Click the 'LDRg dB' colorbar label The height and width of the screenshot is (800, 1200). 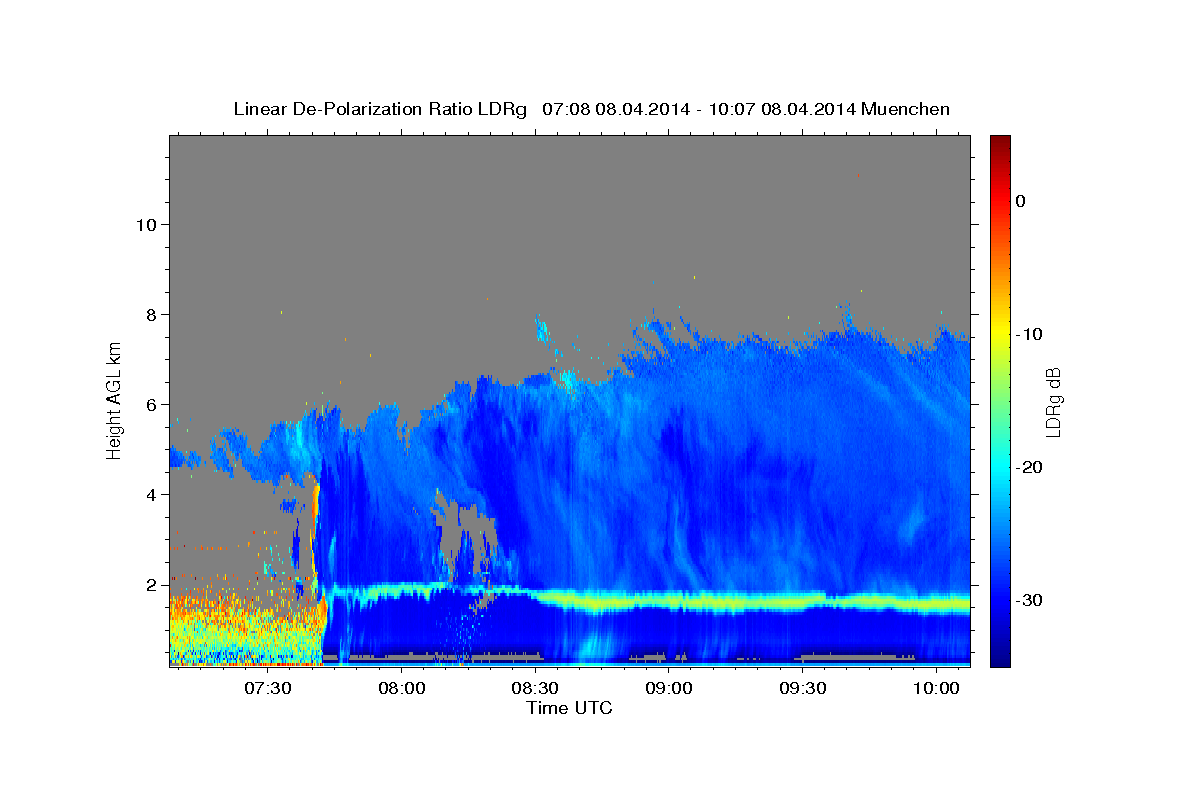point(1052,402)
